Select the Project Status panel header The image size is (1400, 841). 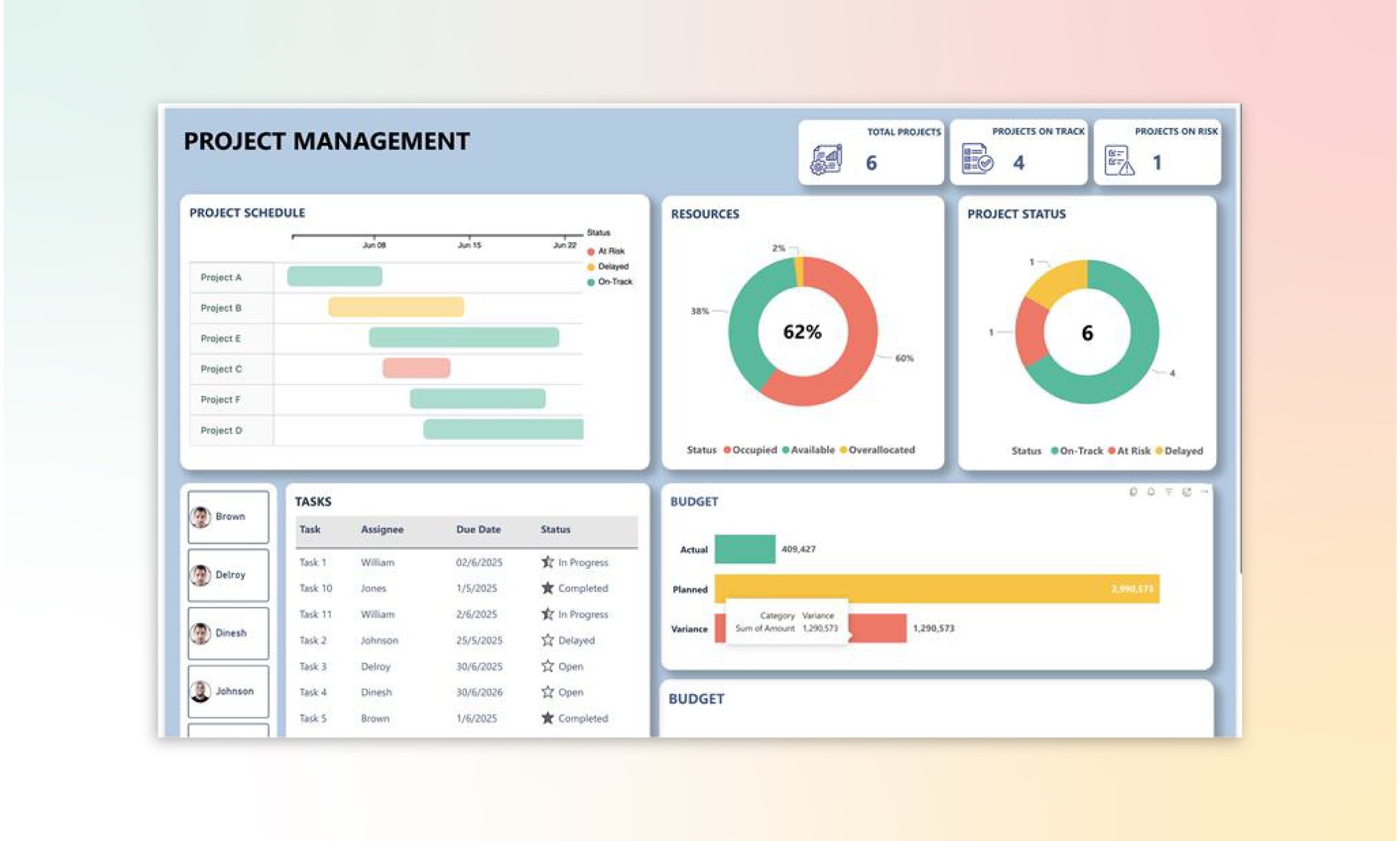click(x=1016, y=213)
